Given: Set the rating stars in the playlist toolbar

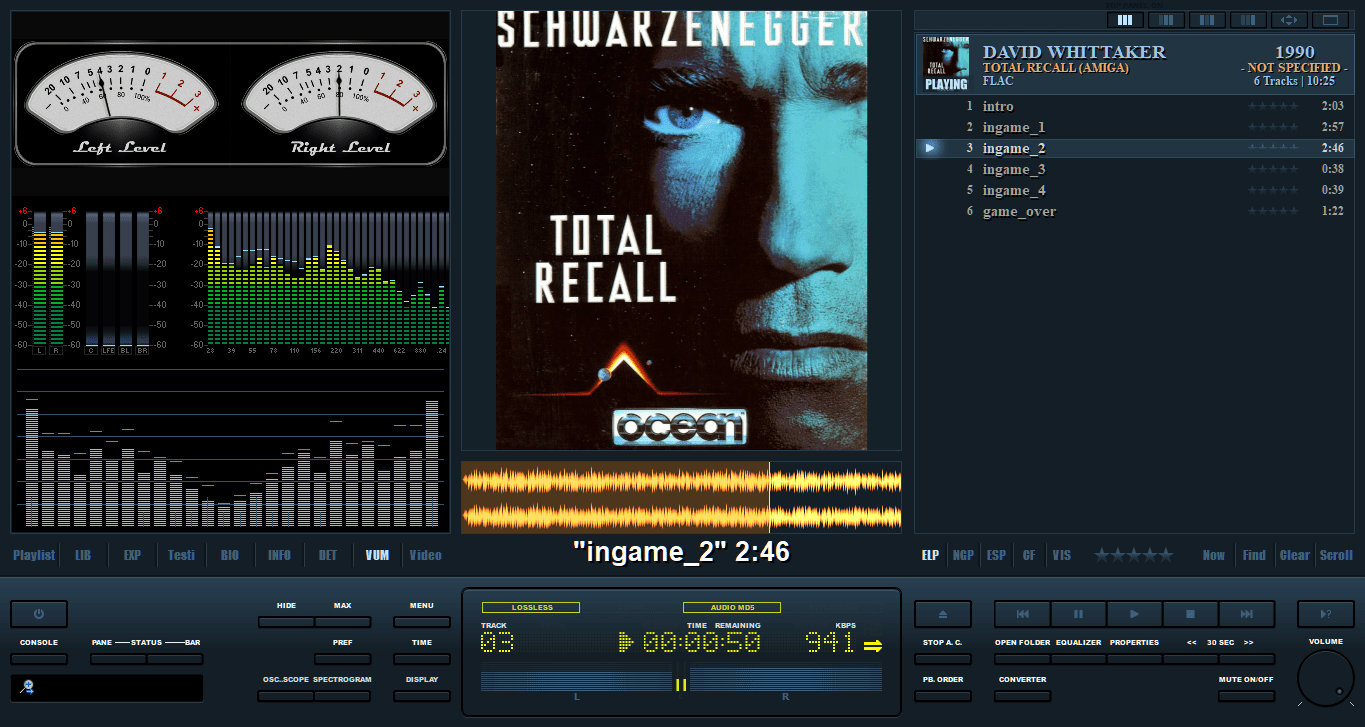Looking at the screenshot, I should (1133, 555).
